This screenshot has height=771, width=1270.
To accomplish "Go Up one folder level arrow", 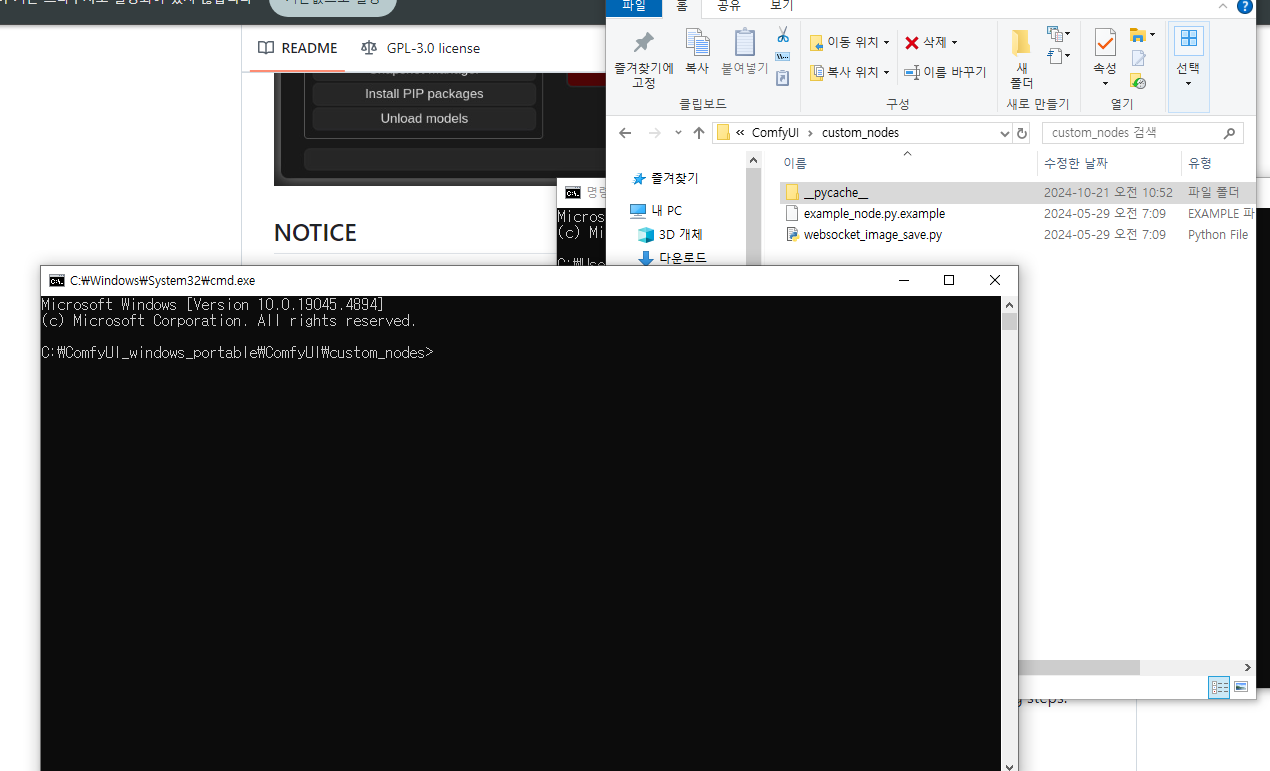I will [x=699, y=133].
